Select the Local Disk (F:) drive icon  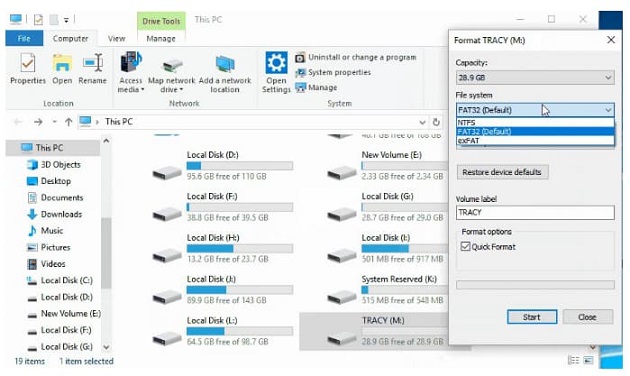167,214
